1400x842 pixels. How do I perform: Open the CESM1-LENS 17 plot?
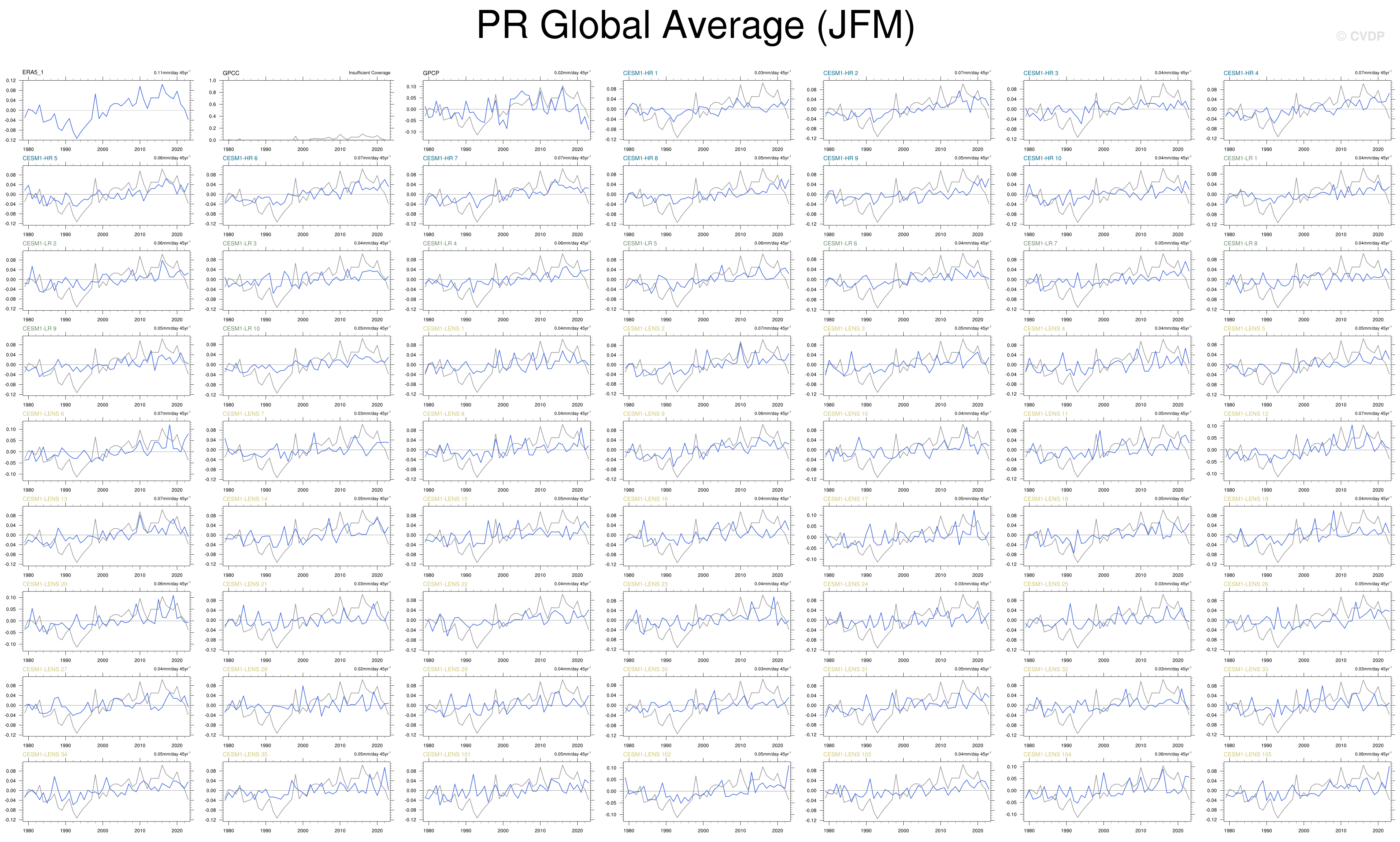(x=907, y=536)
